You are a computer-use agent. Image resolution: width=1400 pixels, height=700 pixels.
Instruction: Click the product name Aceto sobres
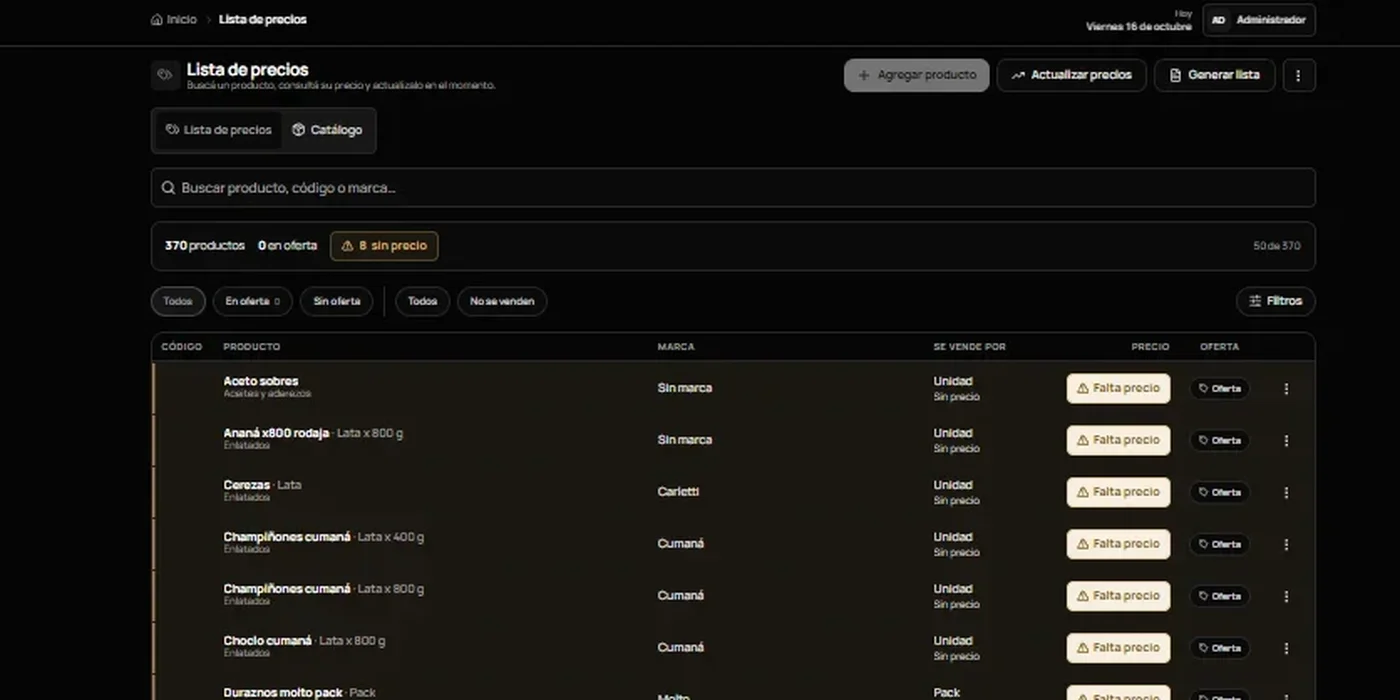coord(261,381)
